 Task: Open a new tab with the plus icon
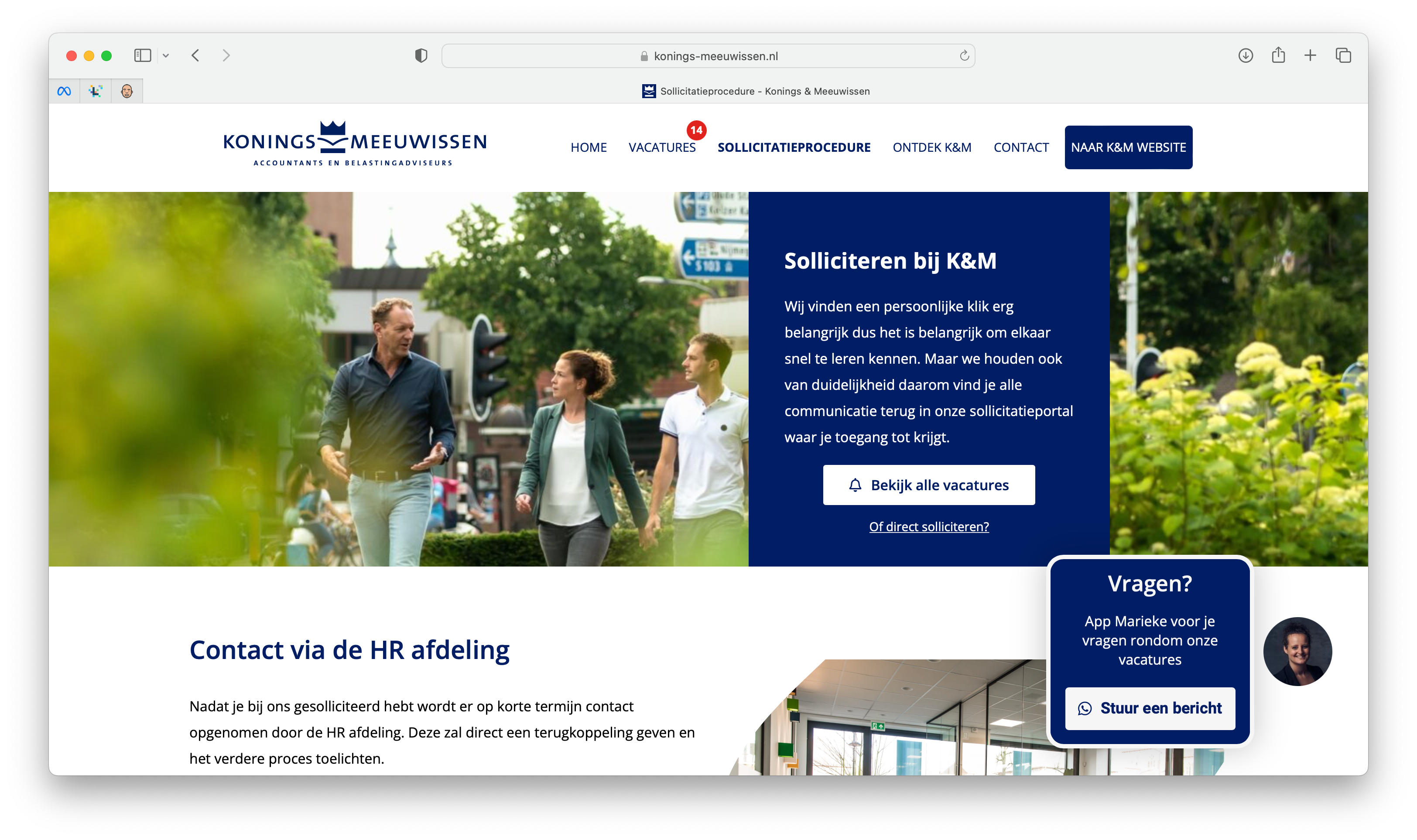[x=1310, y=55]
